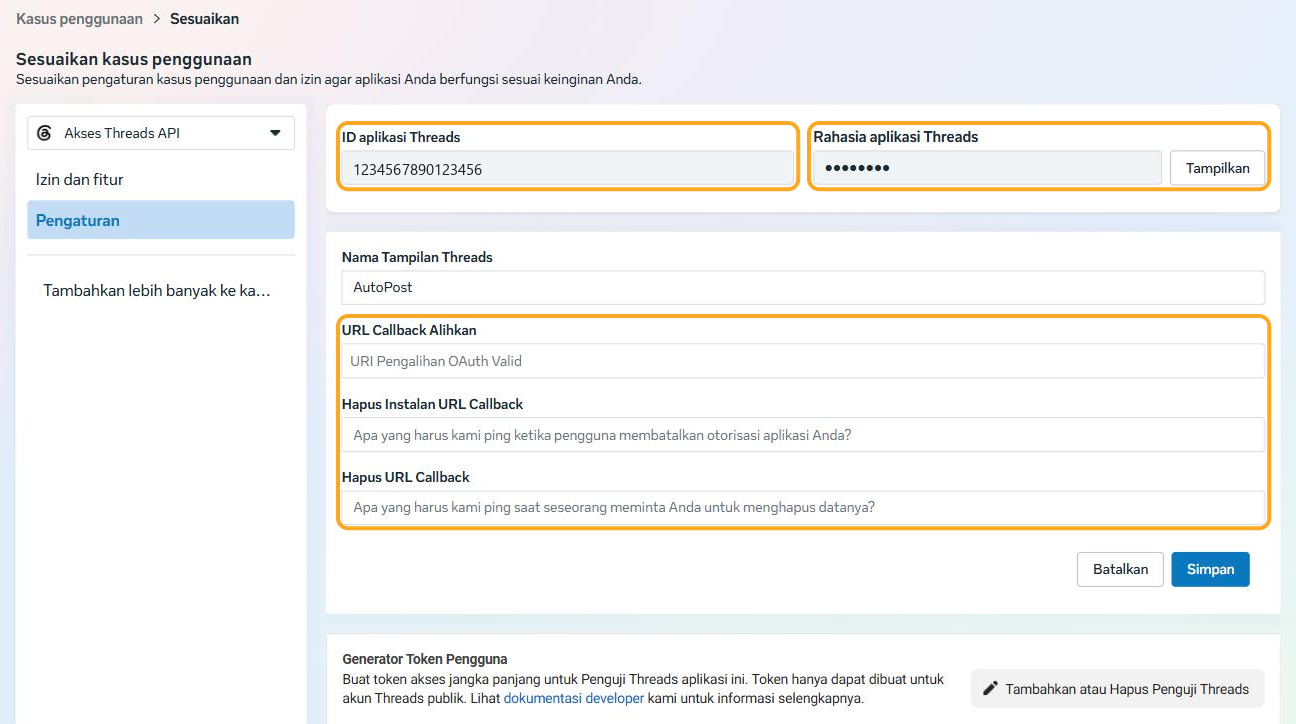This screenshot has height=724, width=1296.
Task: Click Tambahkan atau Hapus Penguji Threads button
Action: click(1117, 689)
